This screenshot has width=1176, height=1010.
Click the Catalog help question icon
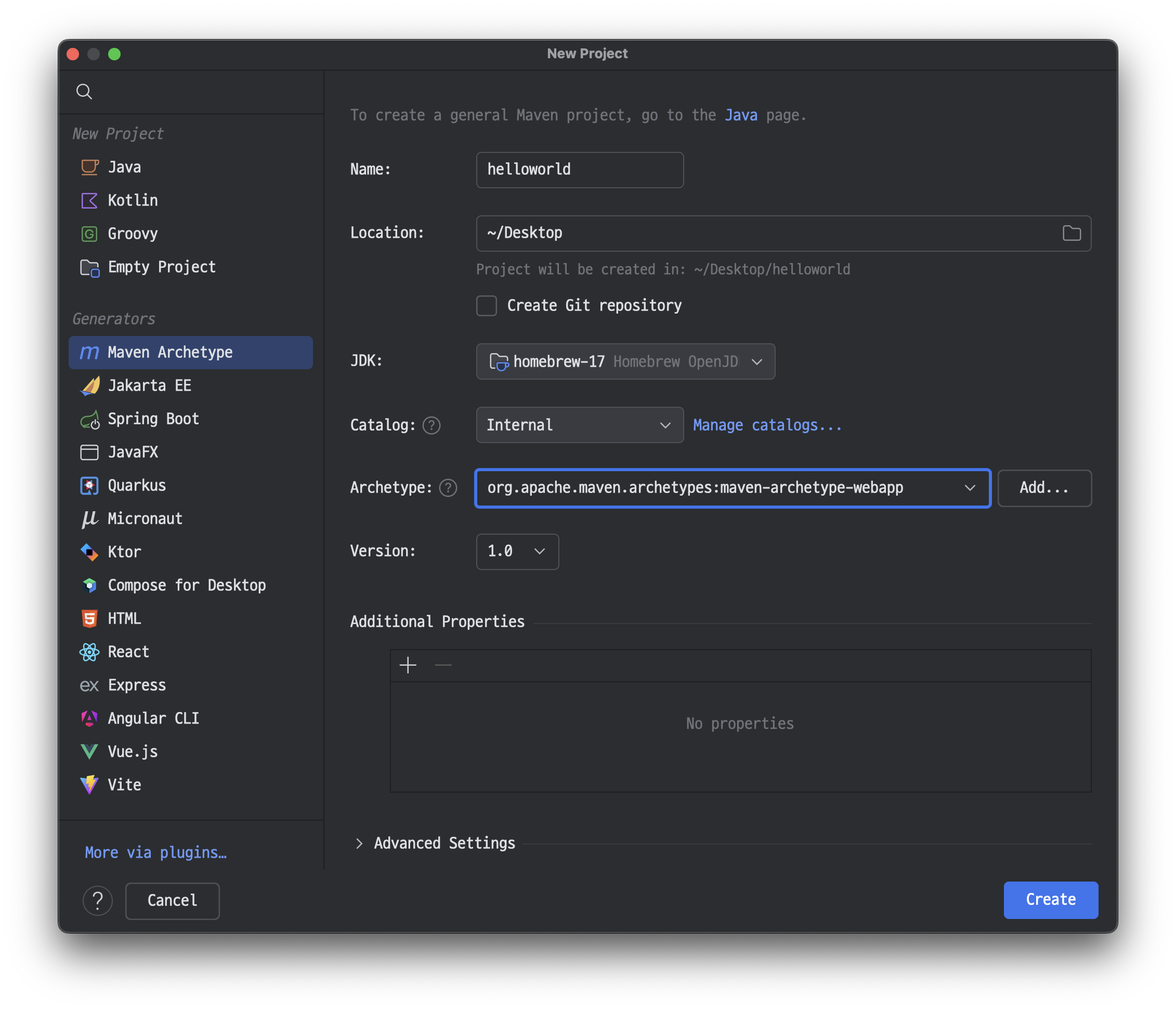coord(432,425)
